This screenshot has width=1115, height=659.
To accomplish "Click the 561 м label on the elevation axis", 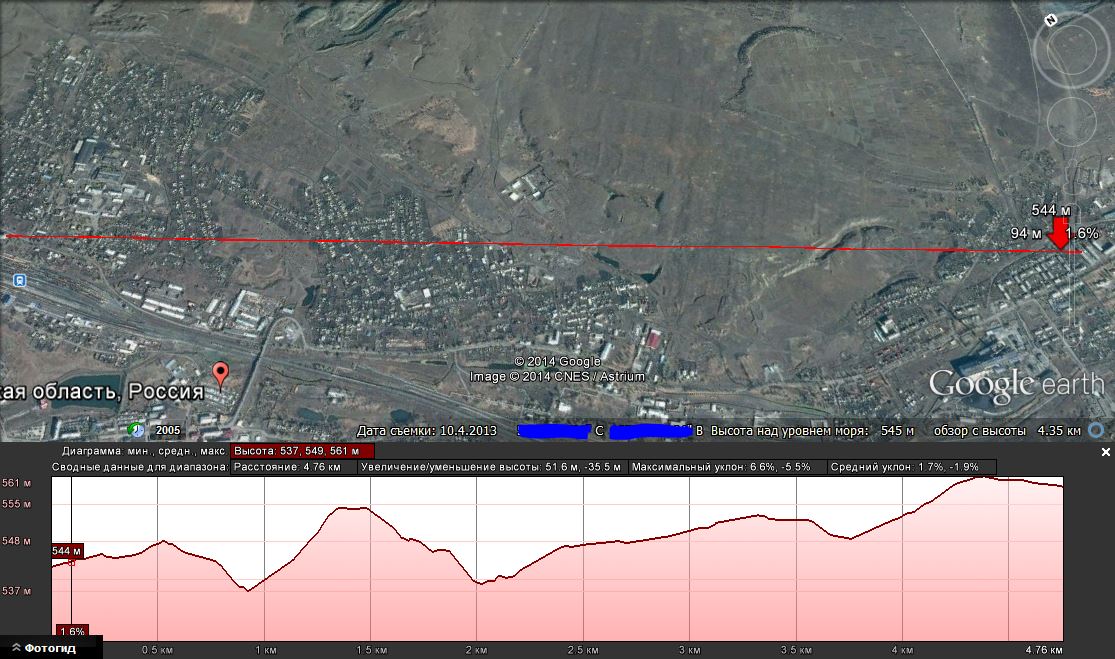I will (x=16, y=483).
